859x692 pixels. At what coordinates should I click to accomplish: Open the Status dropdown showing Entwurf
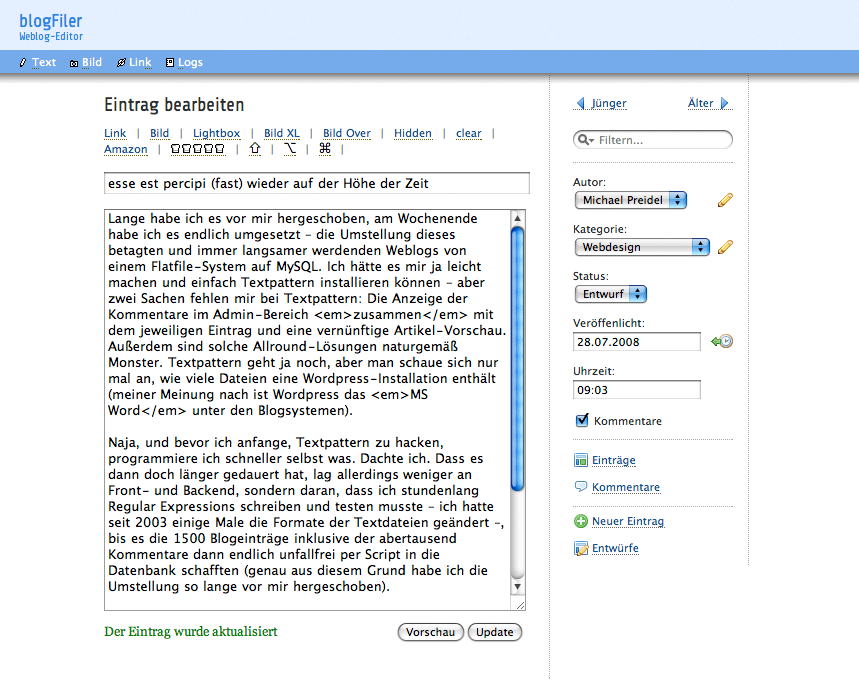(x=611, y=294)
